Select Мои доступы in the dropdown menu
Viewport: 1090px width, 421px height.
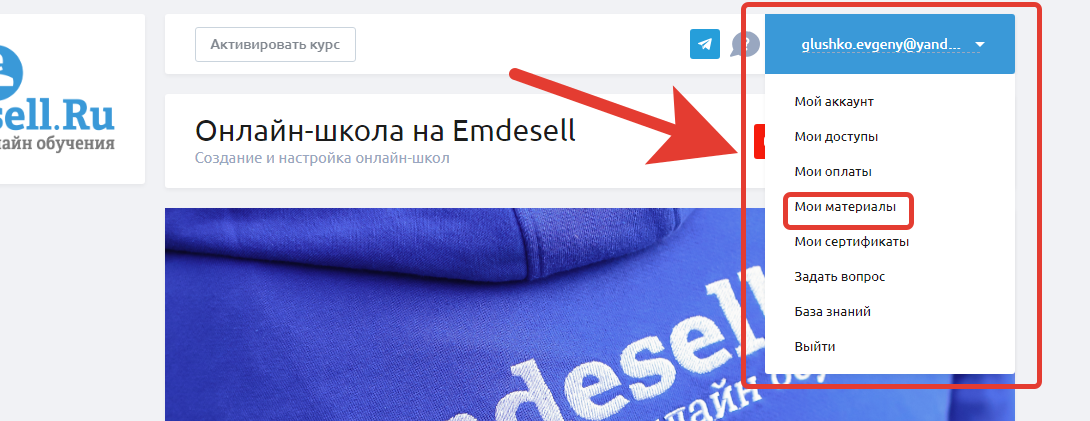pos(836,137)
